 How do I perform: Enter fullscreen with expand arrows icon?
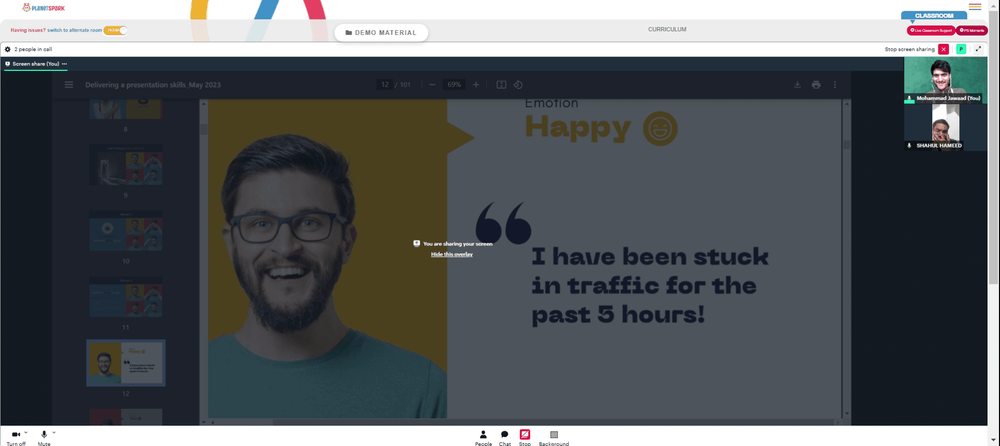[x=978, y=49]
